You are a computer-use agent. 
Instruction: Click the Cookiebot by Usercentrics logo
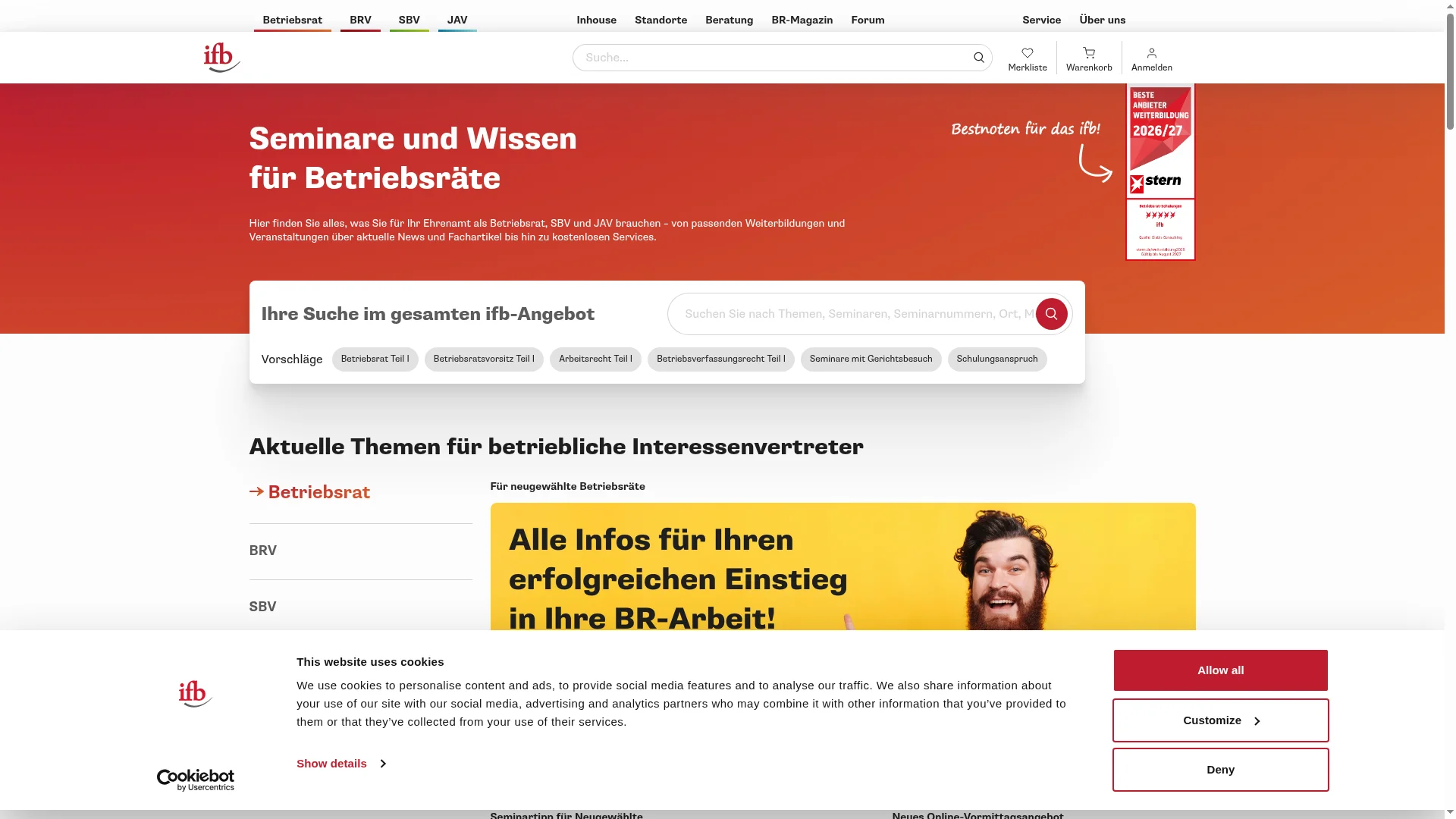click(x=196, y=780)
